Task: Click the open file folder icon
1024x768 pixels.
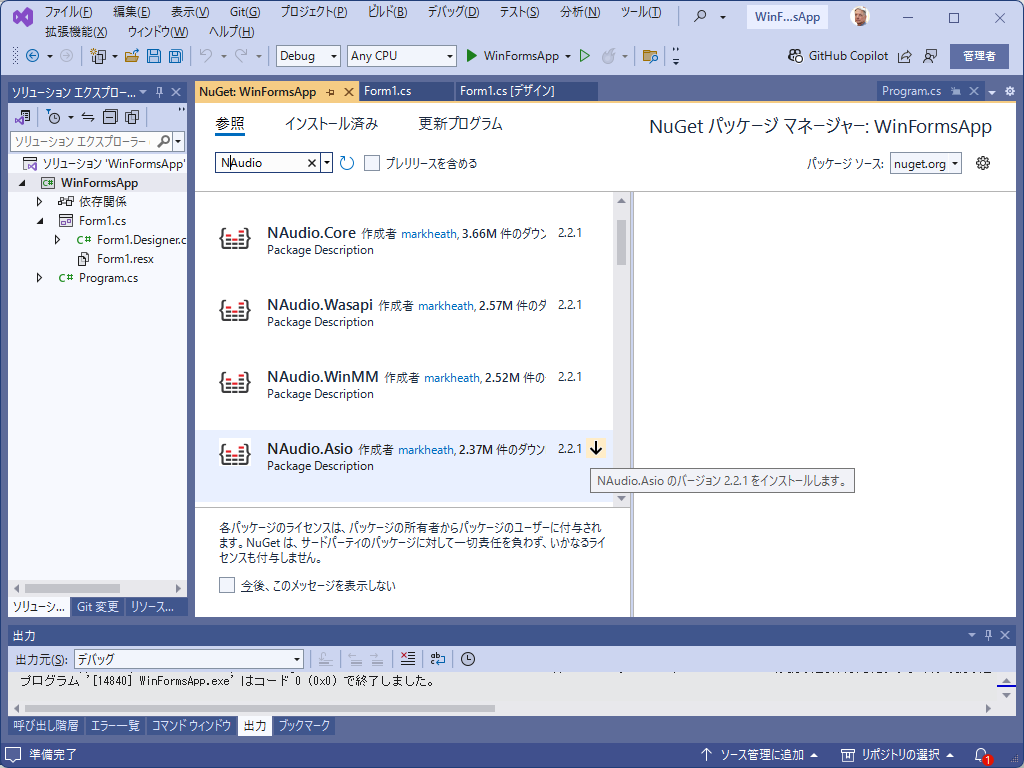Action: point(132,56)
